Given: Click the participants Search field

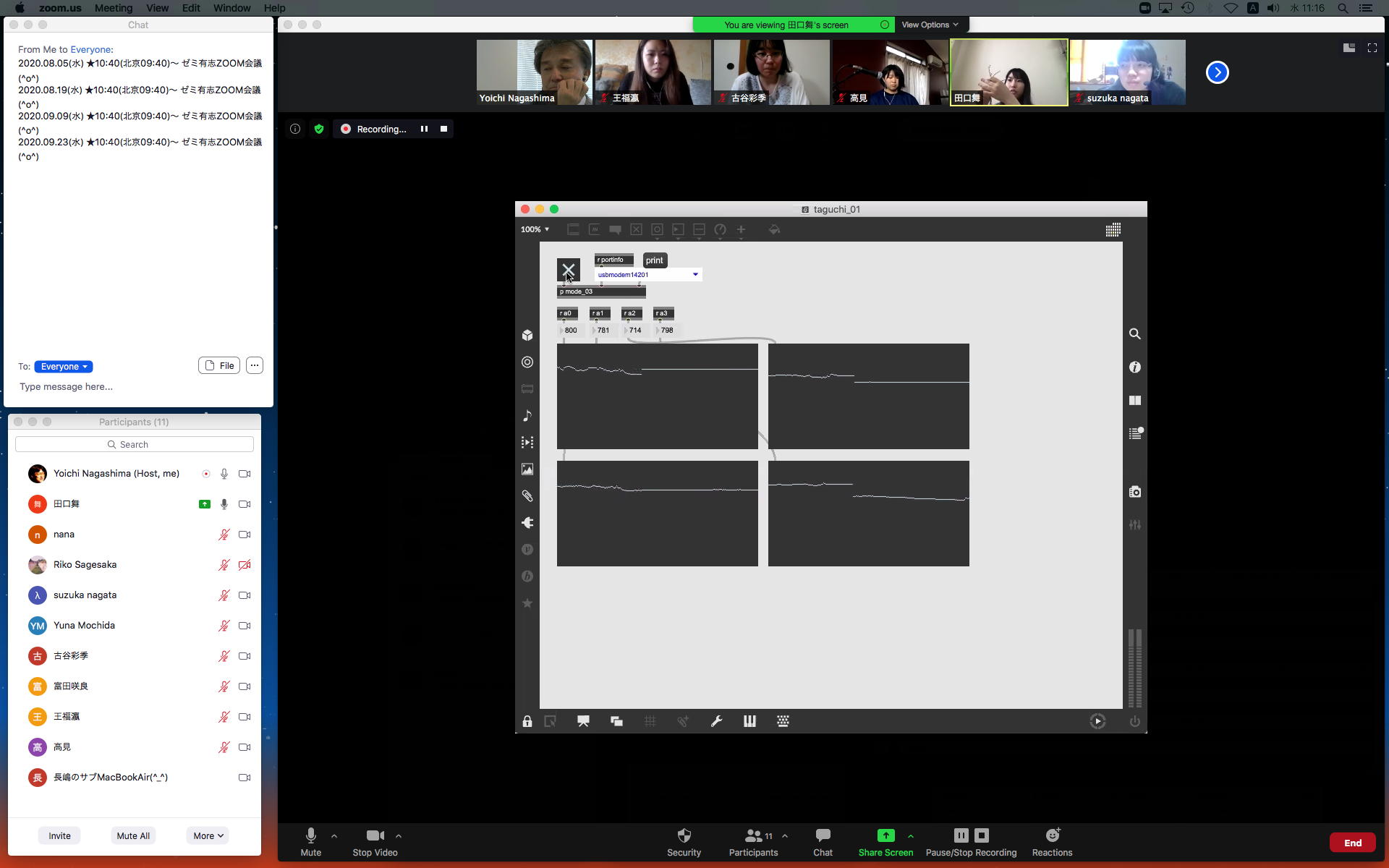Looking at the screenshot, I should click(x=135, y=444).
